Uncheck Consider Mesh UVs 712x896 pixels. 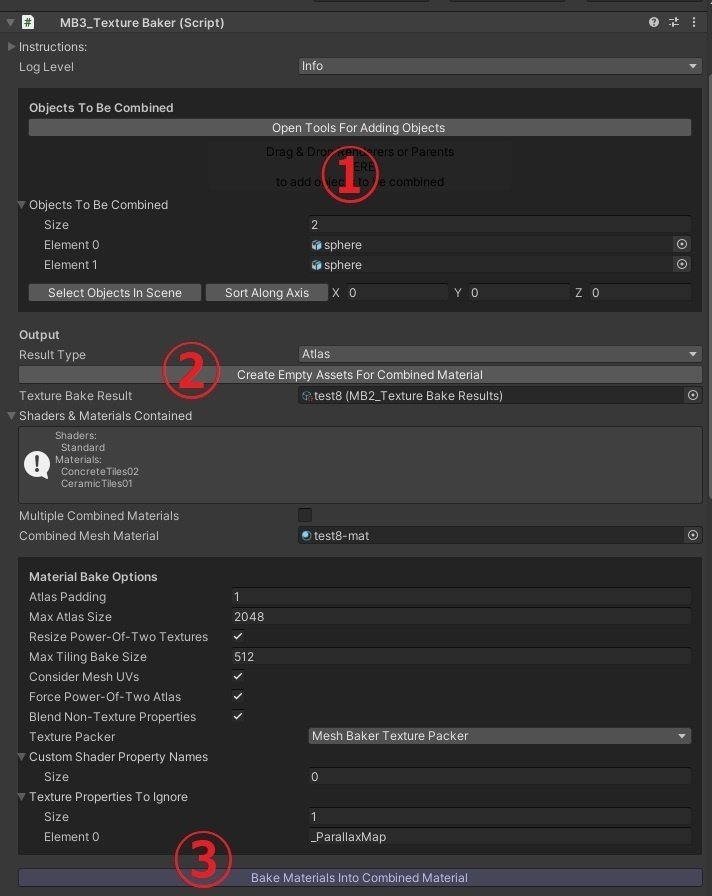238,676
